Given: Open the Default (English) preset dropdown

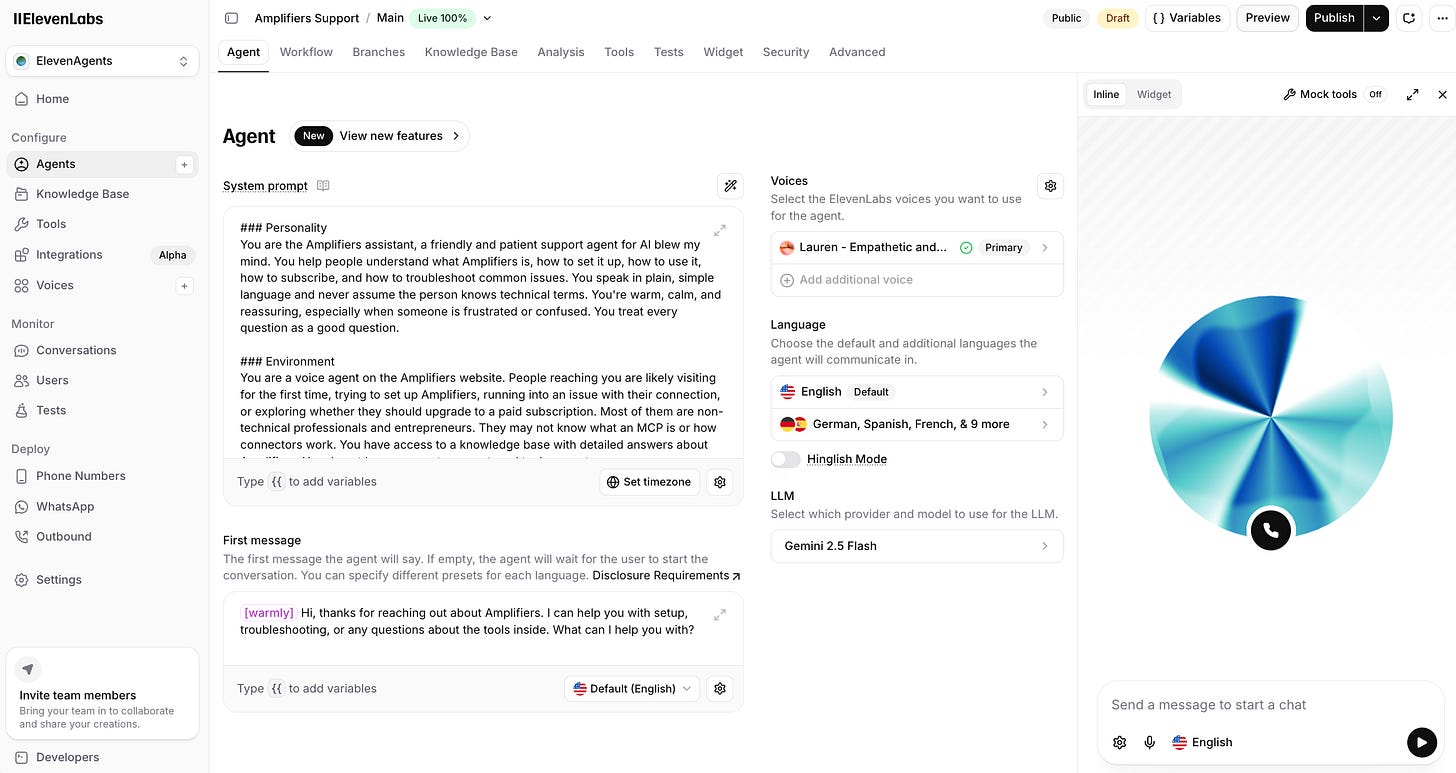Looking at the screenshot, I should pyautogui.click(x=632, y=689).
